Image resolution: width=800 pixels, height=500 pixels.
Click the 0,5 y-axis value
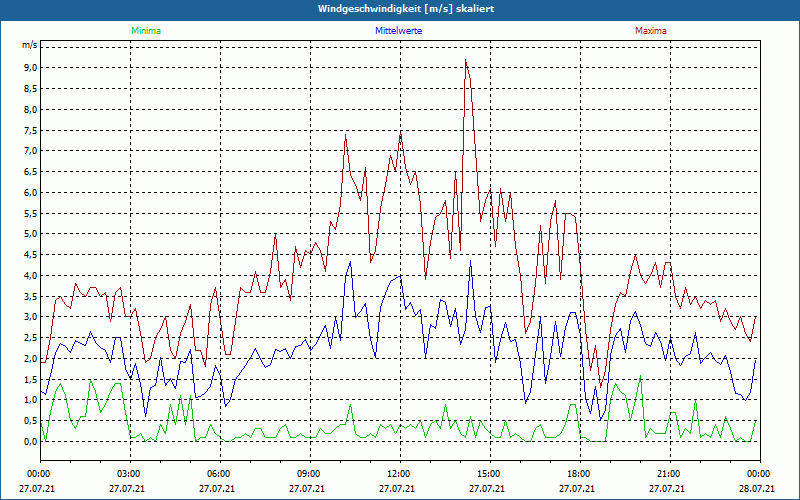click(x=31, y=421)
